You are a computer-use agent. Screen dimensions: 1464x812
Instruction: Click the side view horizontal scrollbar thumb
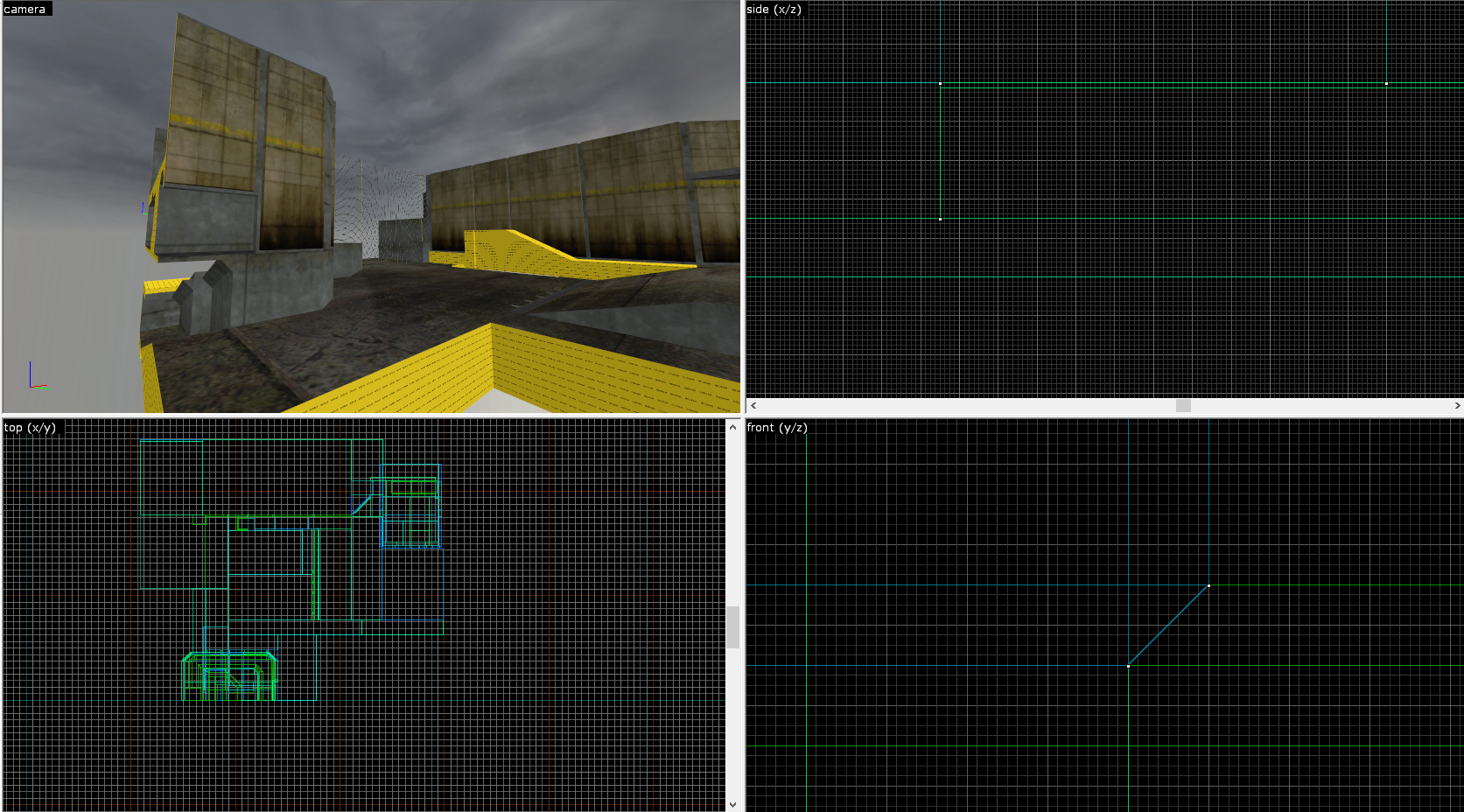click(x=1183, y=406)
